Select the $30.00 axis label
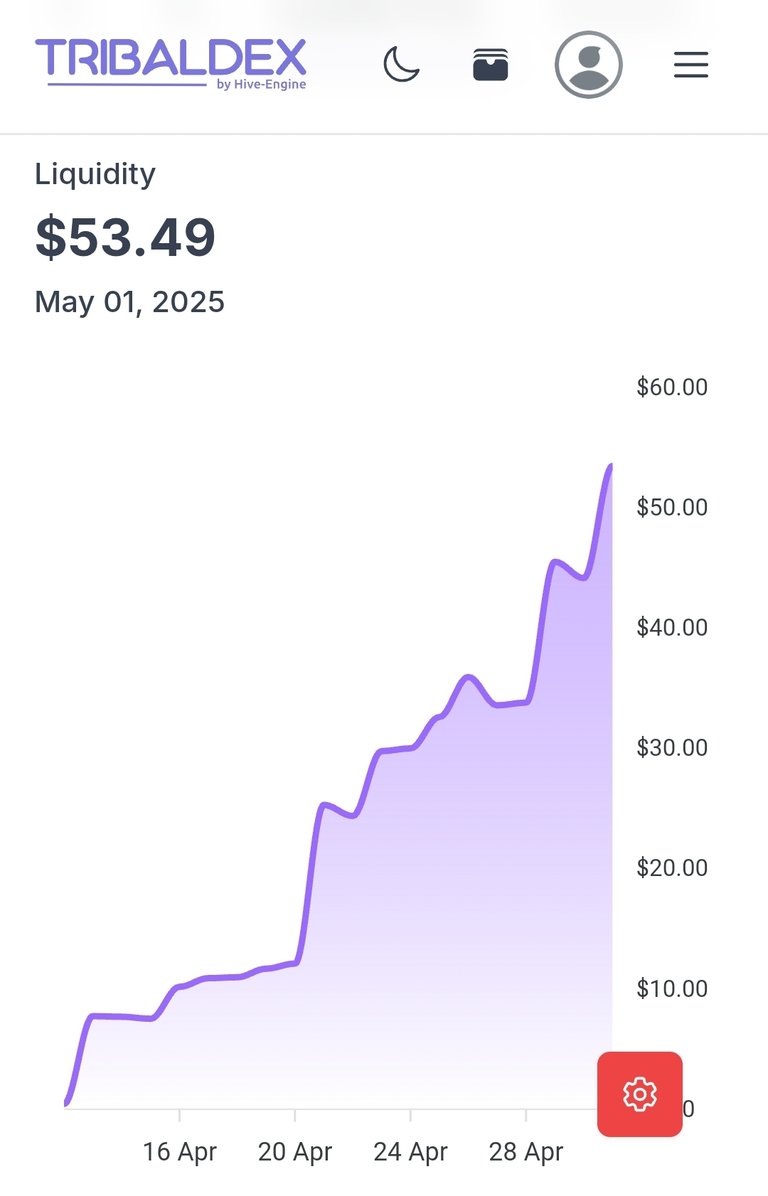Image resolution: width=768 pixels, height=1196 pixels. pos(672,747)
